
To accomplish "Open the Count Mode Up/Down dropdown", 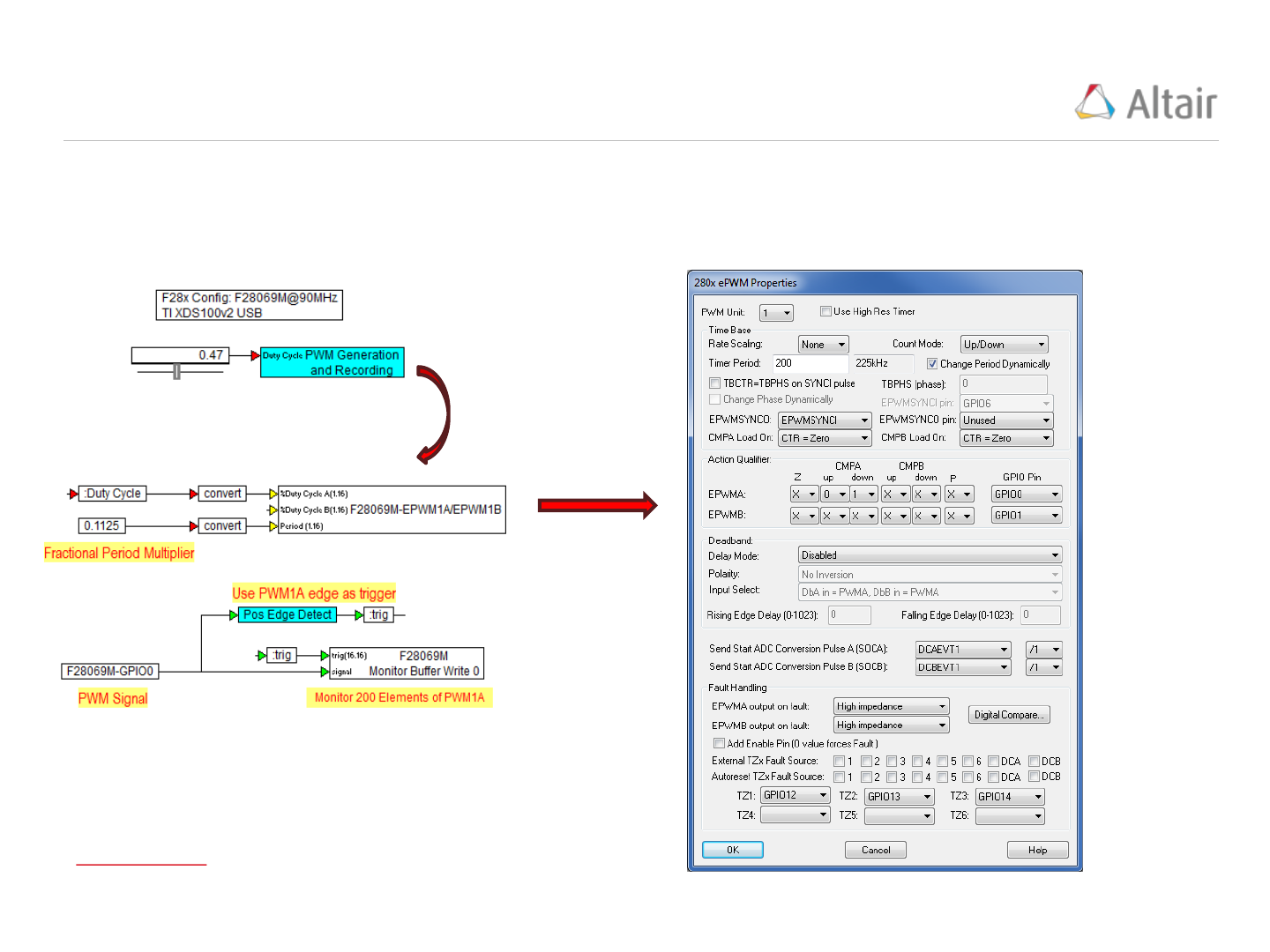I will (x=1004, y=345).
